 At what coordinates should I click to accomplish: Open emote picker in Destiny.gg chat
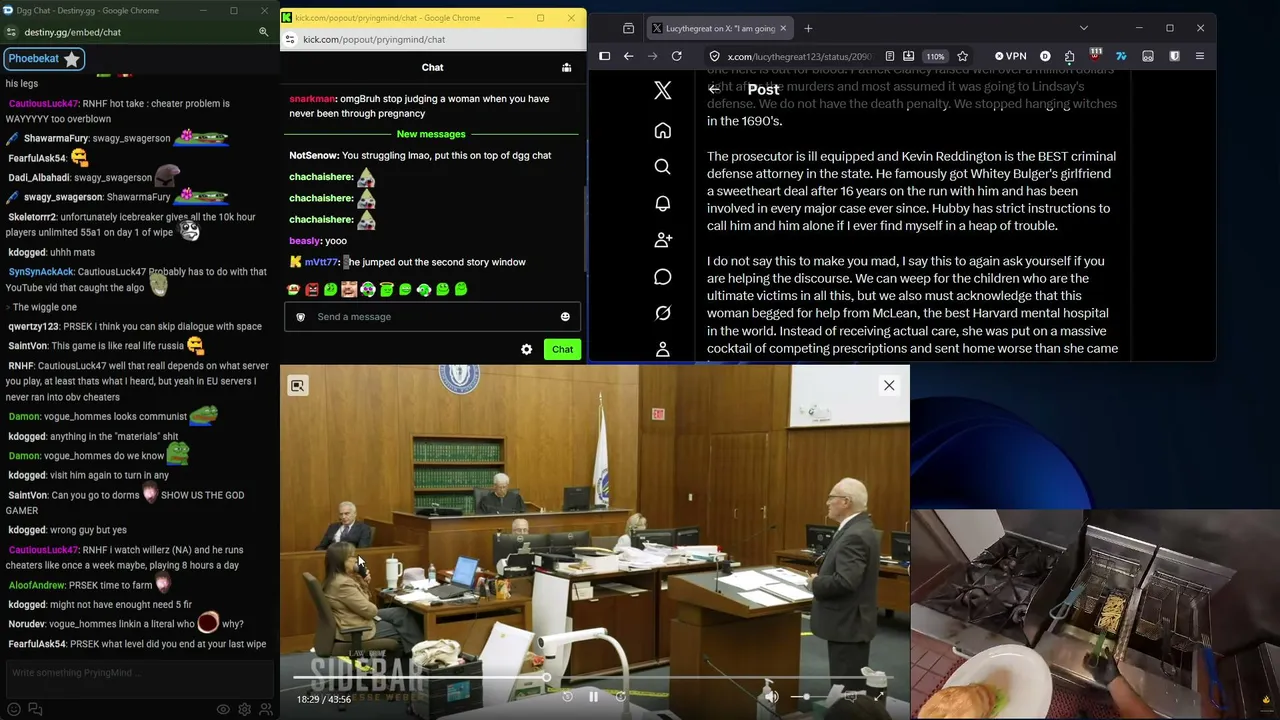coord(14,709)
